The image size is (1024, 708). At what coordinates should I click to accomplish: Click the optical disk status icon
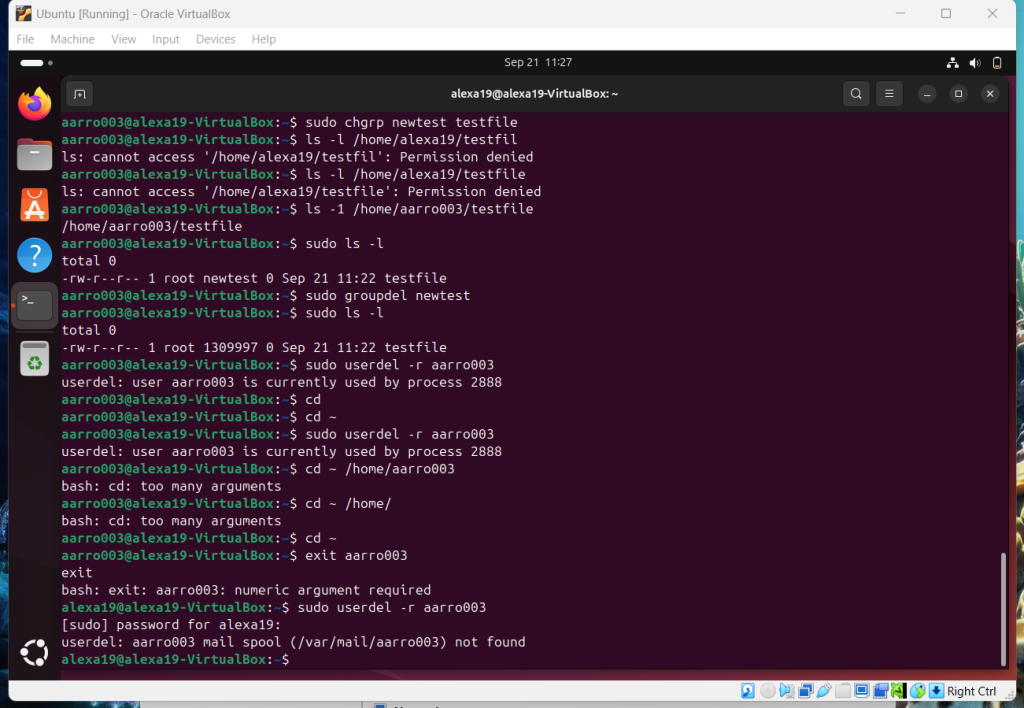tap(768, 691)
